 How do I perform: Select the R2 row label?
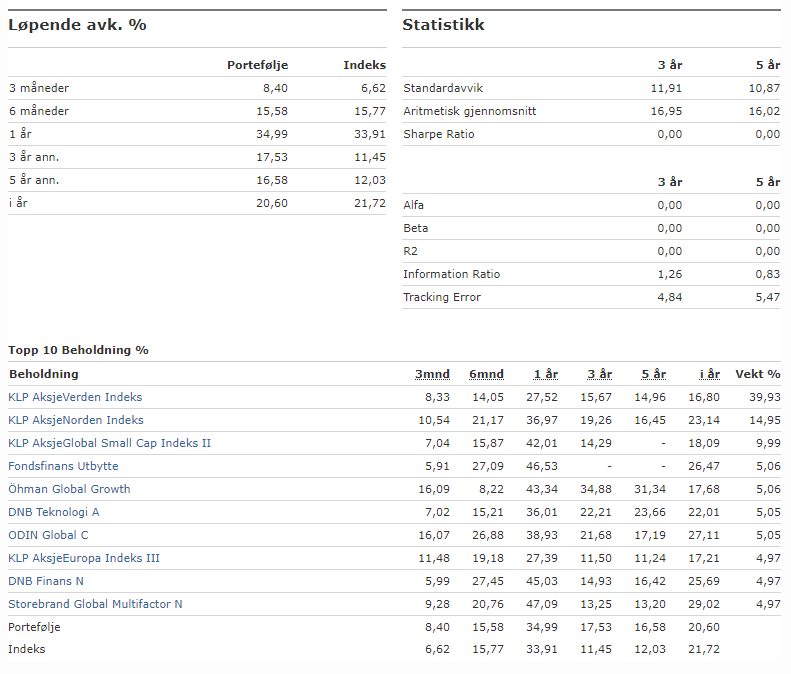(x=410, y=251)
